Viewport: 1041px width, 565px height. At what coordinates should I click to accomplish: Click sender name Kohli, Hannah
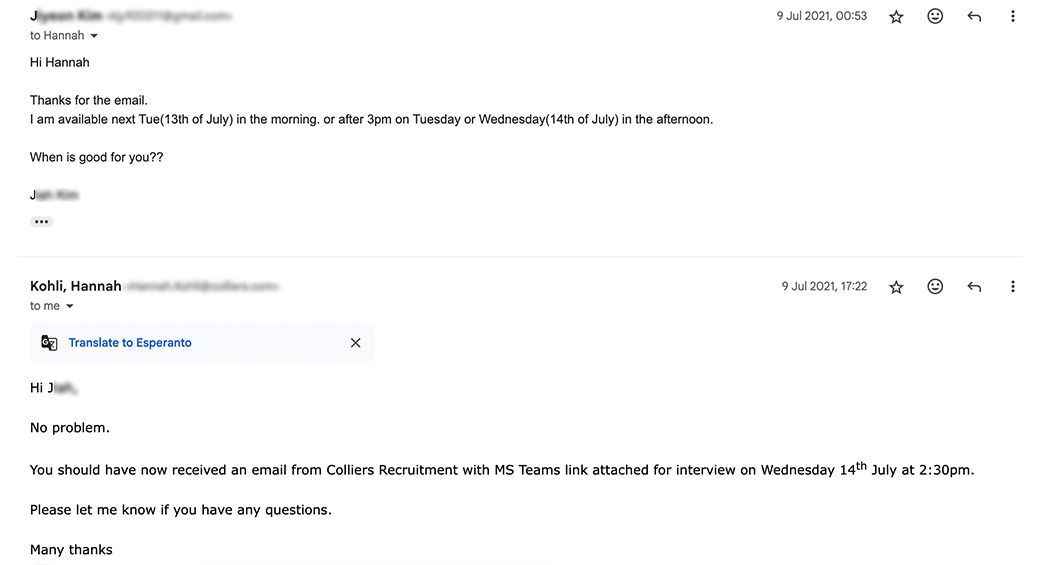[x=76, y=286]
